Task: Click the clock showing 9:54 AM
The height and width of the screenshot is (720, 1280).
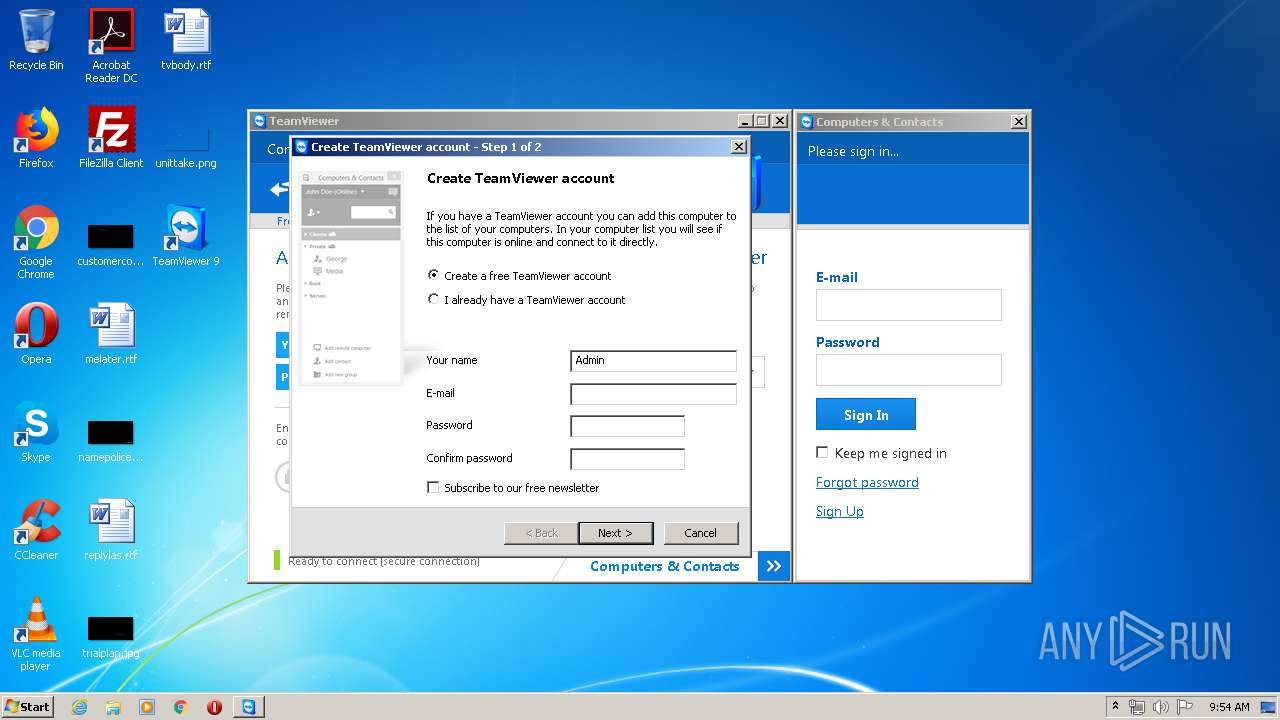Action: pos(1229,707)
